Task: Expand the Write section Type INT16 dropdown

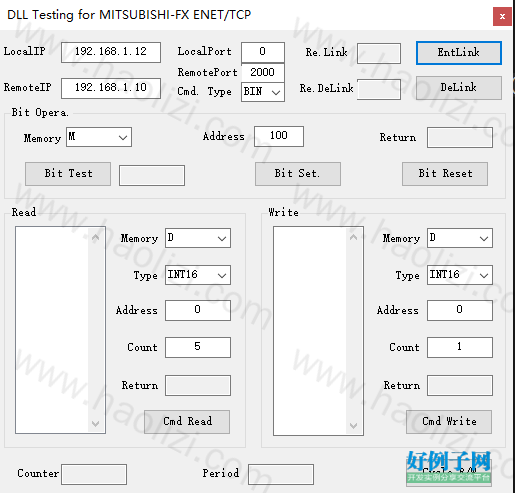Action: (460, 275)
